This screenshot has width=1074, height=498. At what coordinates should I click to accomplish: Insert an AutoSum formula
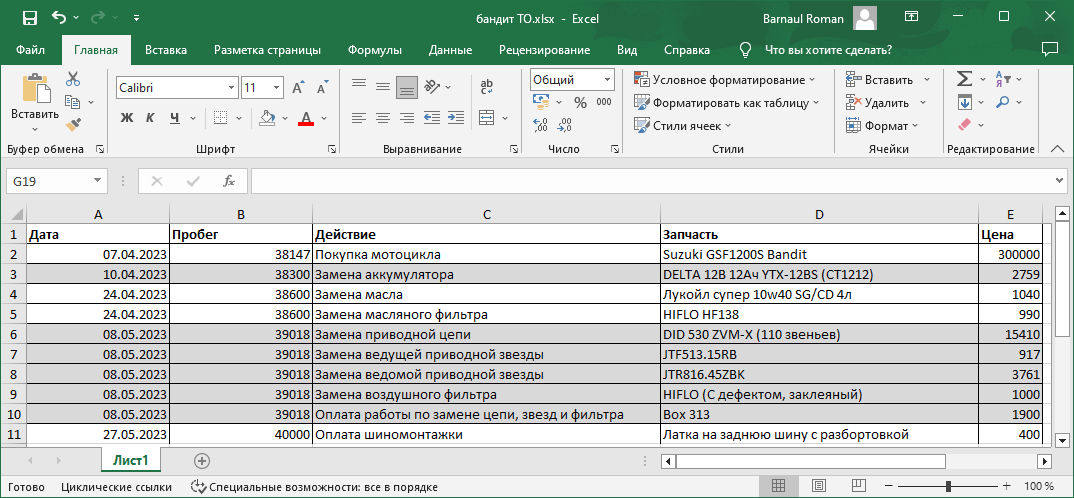coord(964,79)
